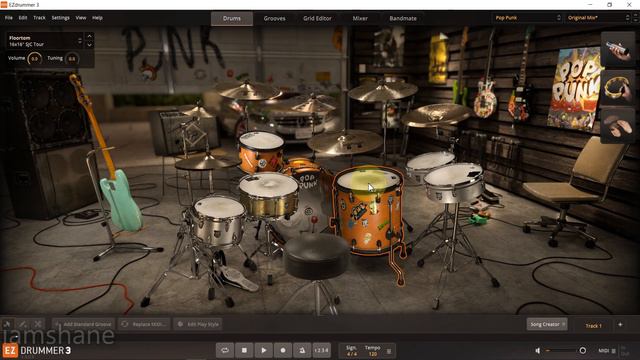Hit the ride cymbal near center

[x=345, y=142]
